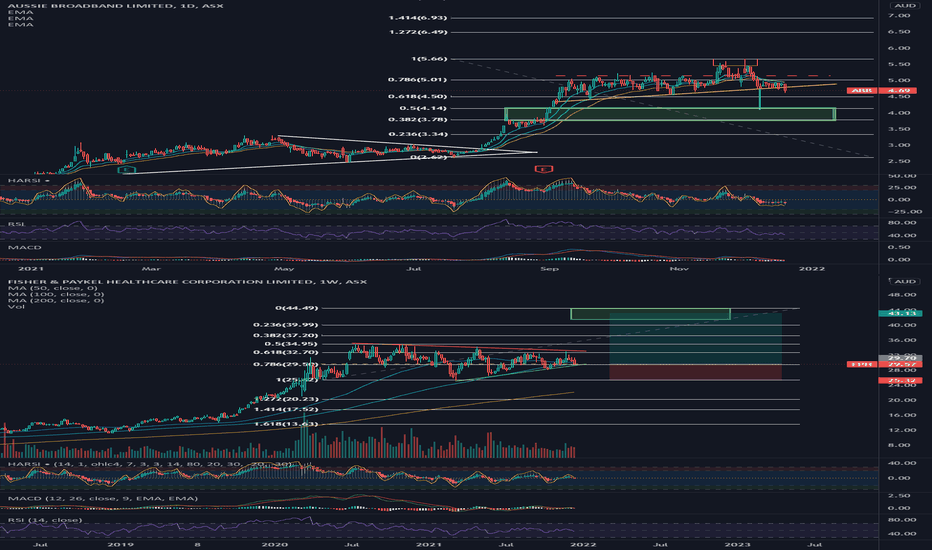Click the 1.414(17.52) Fibonacci level label
This screenshot has width=932, height=550.
286,409
